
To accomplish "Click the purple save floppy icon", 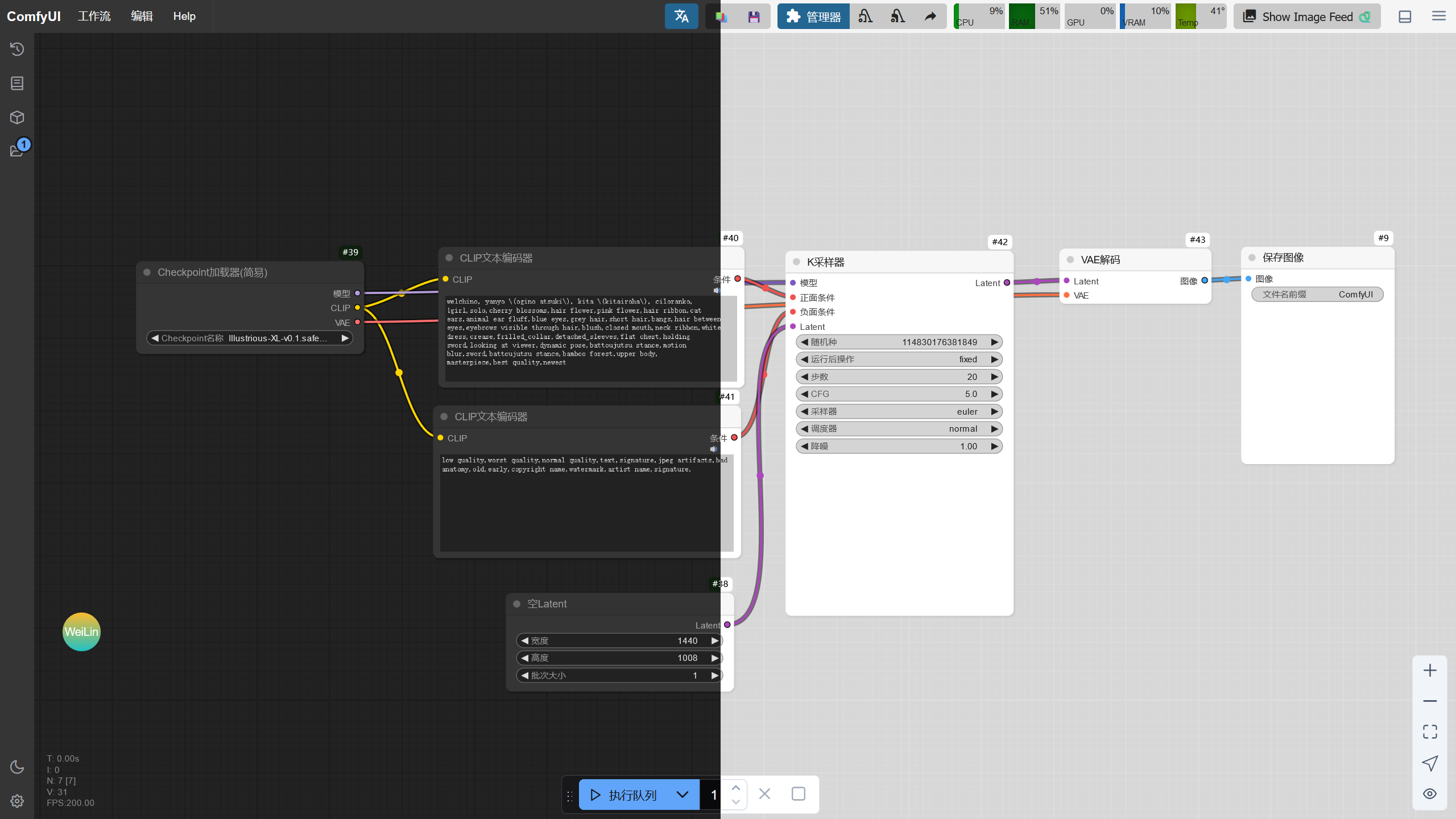I will point(754,16).
